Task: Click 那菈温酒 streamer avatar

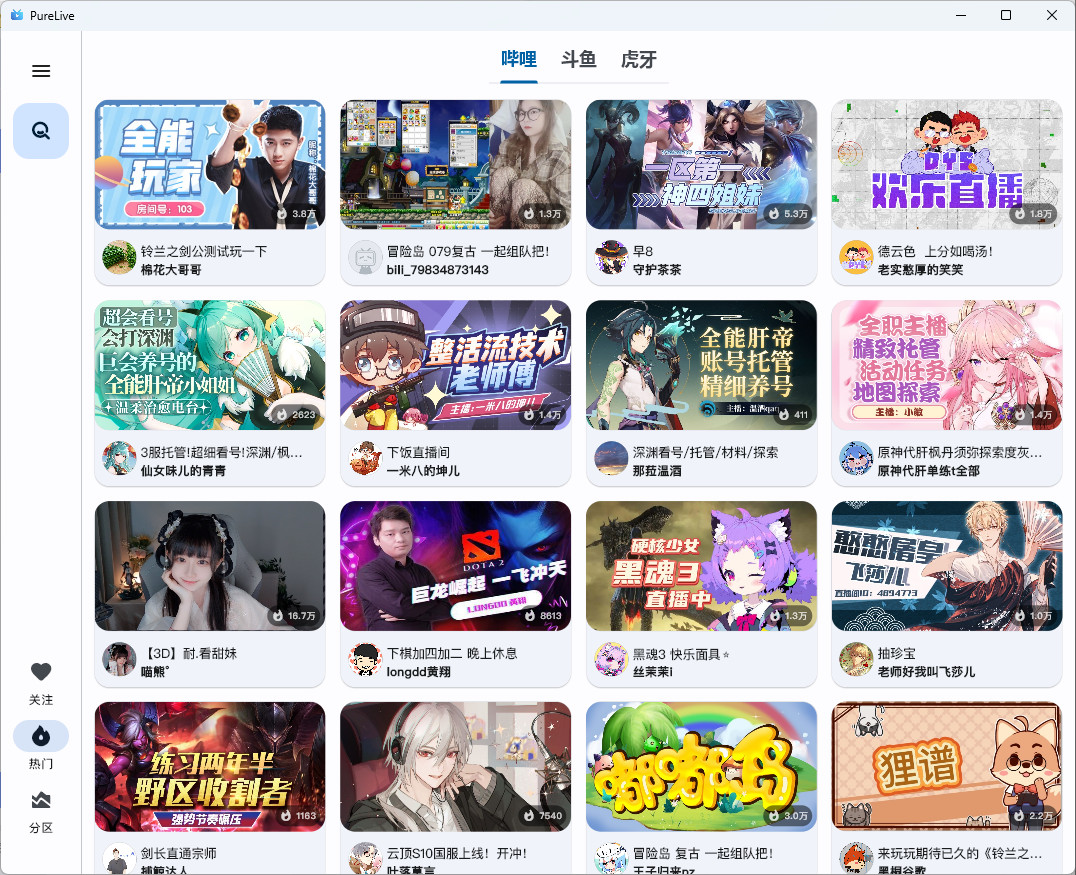Action: point(611,458)
